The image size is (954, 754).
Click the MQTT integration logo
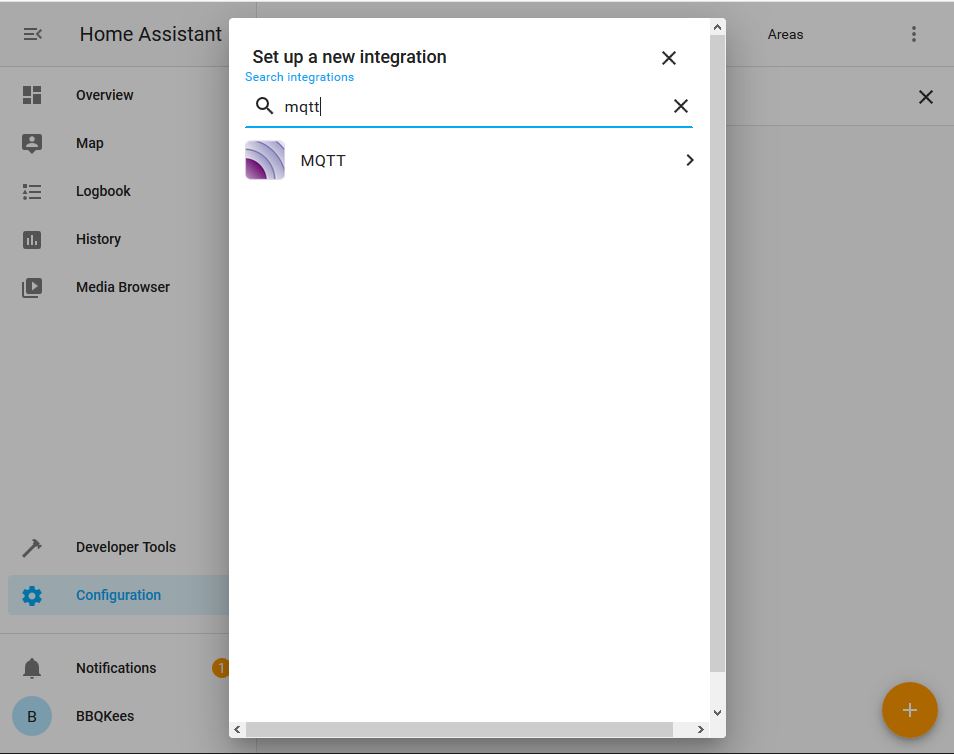click(x=263, y=159)
